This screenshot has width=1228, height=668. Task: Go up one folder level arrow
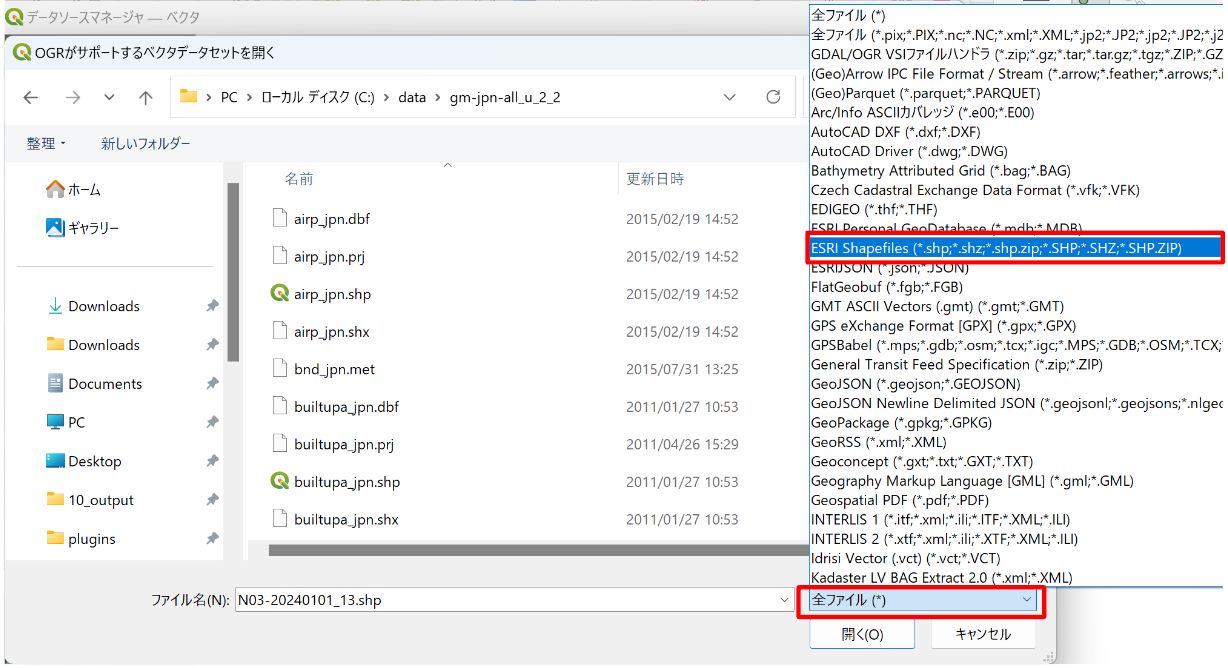146,97
